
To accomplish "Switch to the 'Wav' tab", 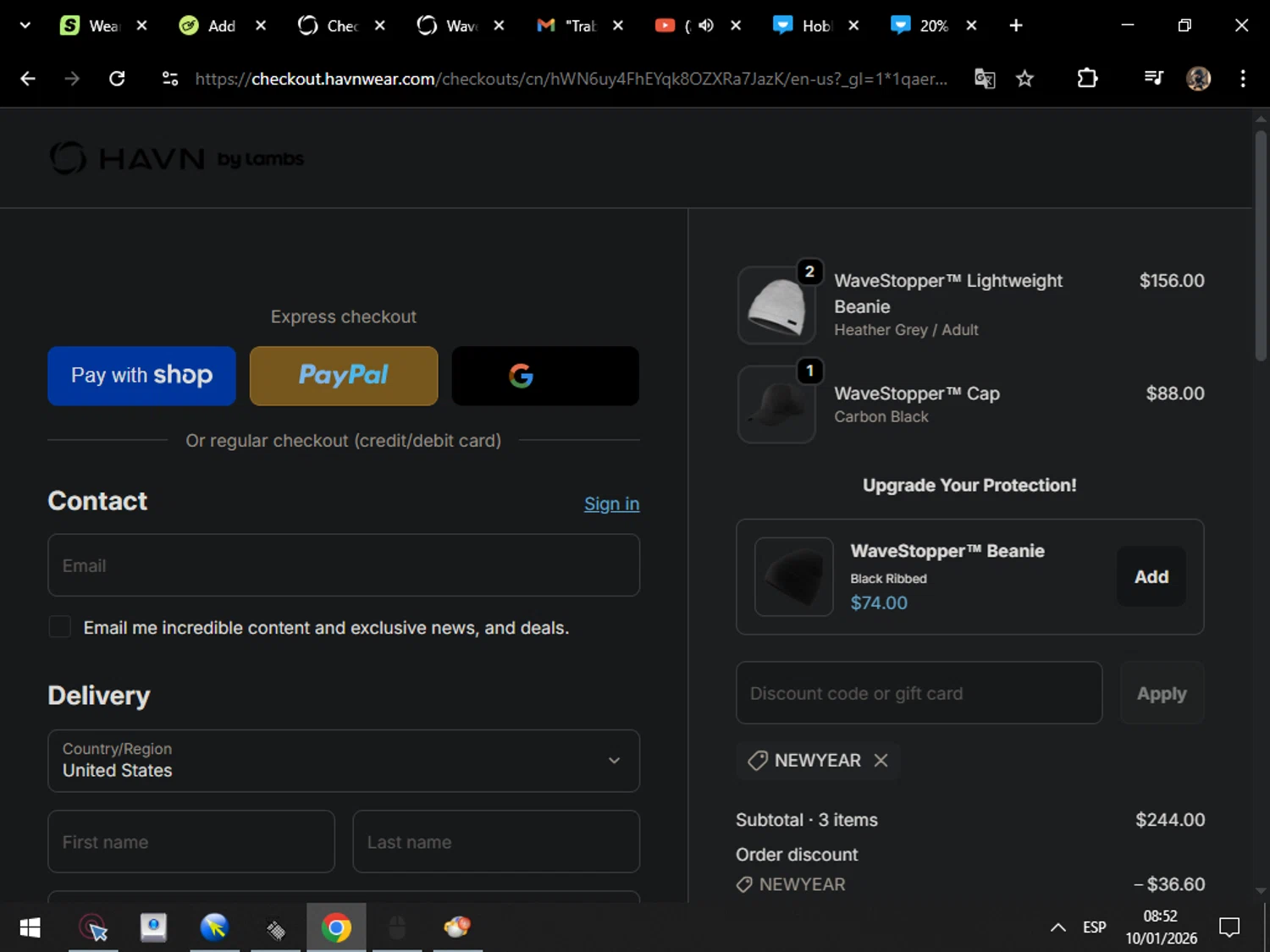I will (447, 25).
